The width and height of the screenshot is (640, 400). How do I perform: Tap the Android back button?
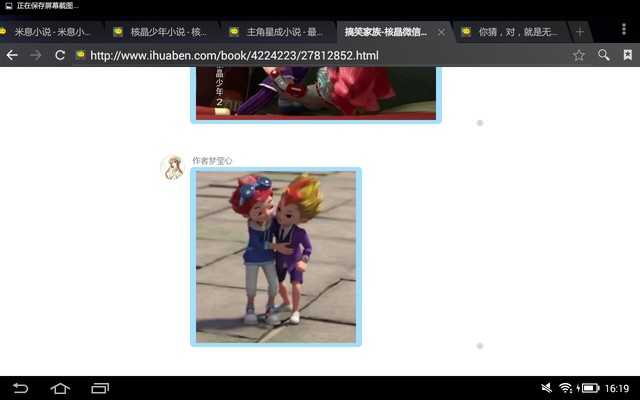pos(20,388)
